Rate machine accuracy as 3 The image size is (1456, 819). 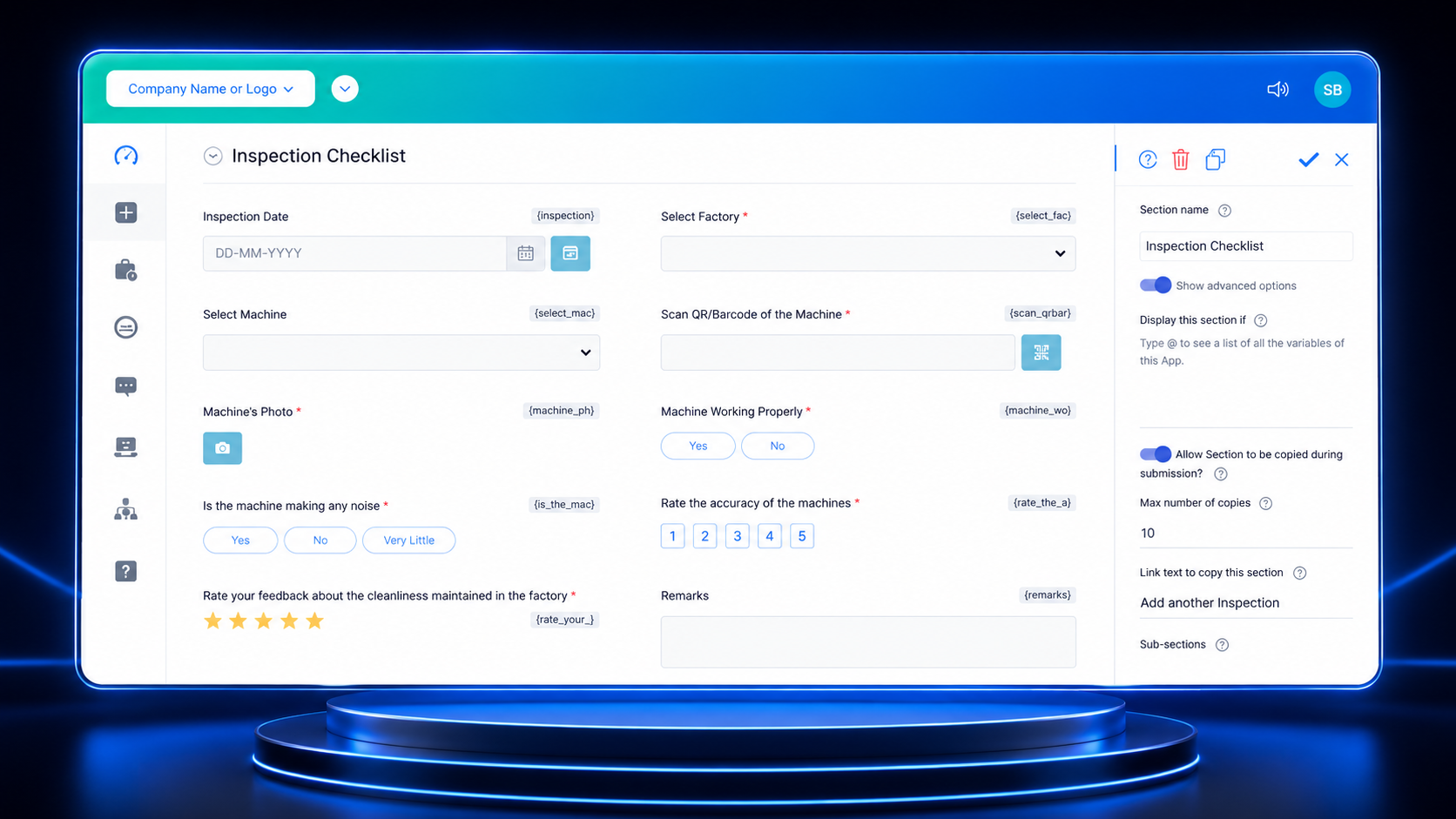pyautogui.click(x=737, y=536)
